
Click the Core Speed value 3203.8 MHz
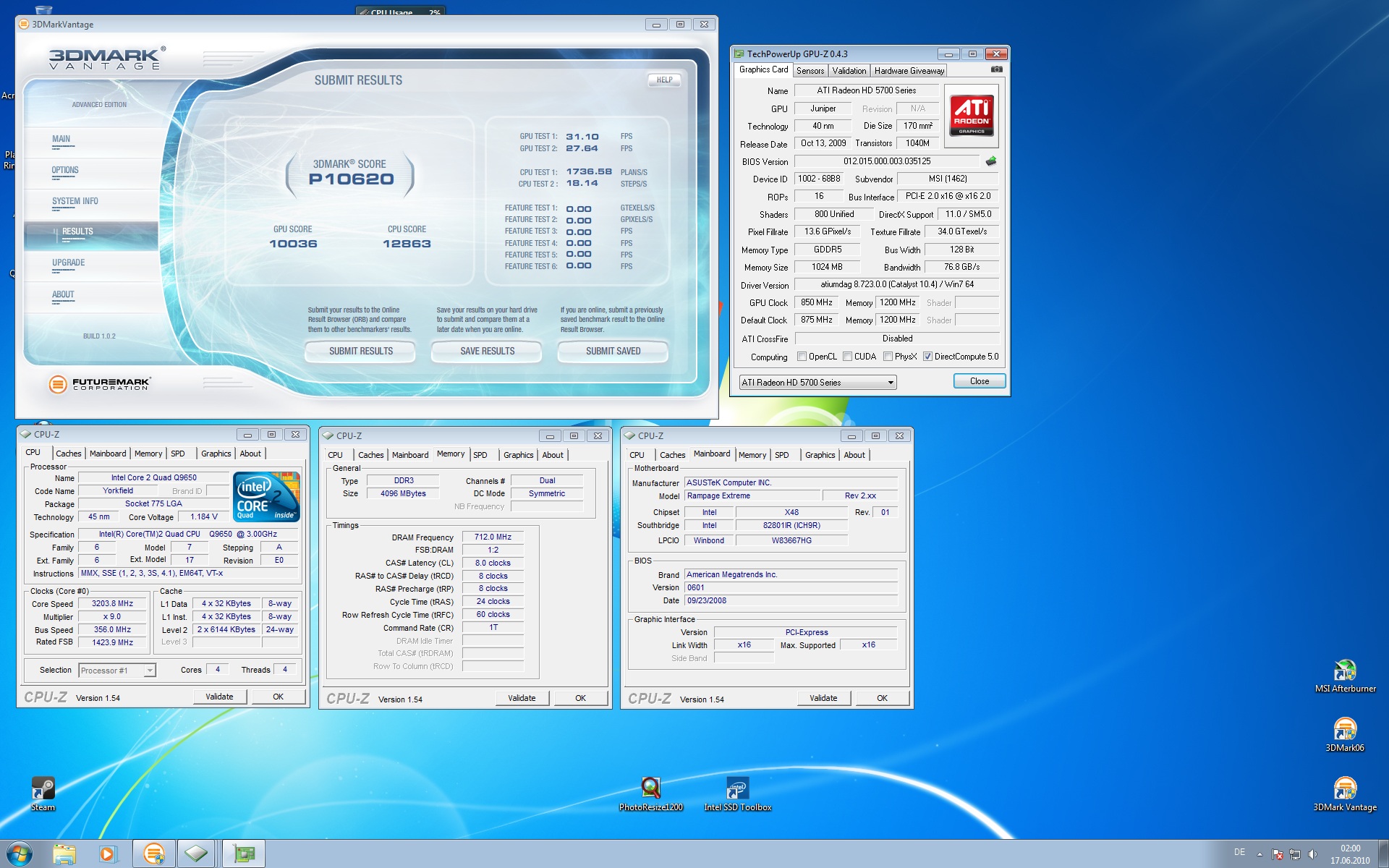112,603
